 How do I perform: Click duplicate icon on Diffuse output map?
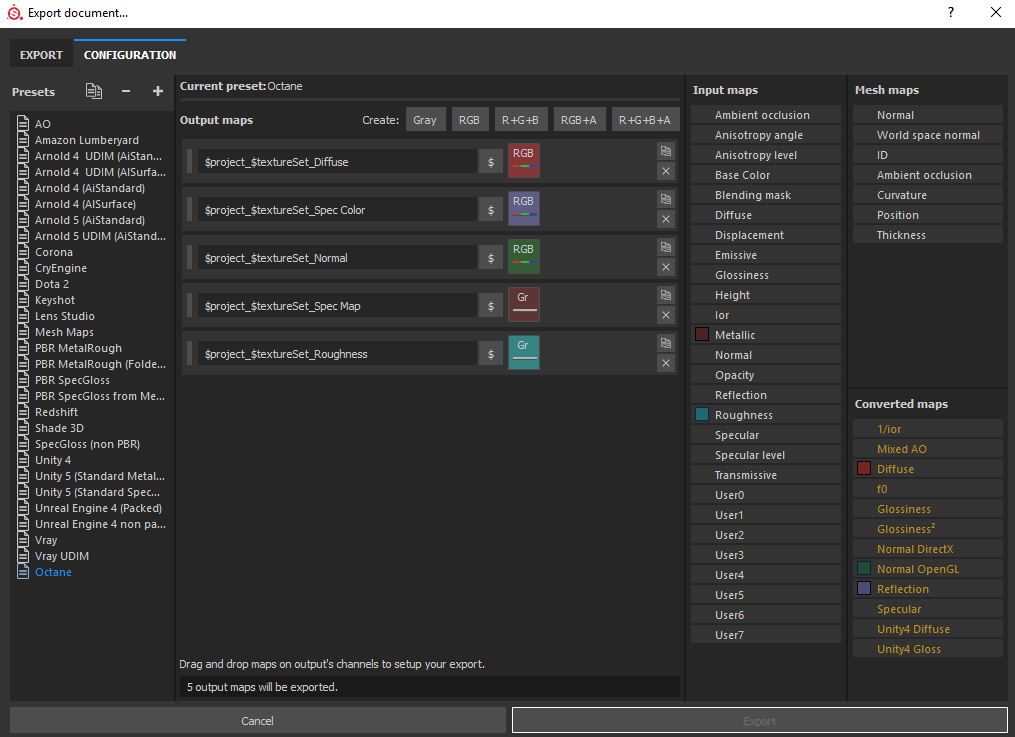[x=665, y=151]
